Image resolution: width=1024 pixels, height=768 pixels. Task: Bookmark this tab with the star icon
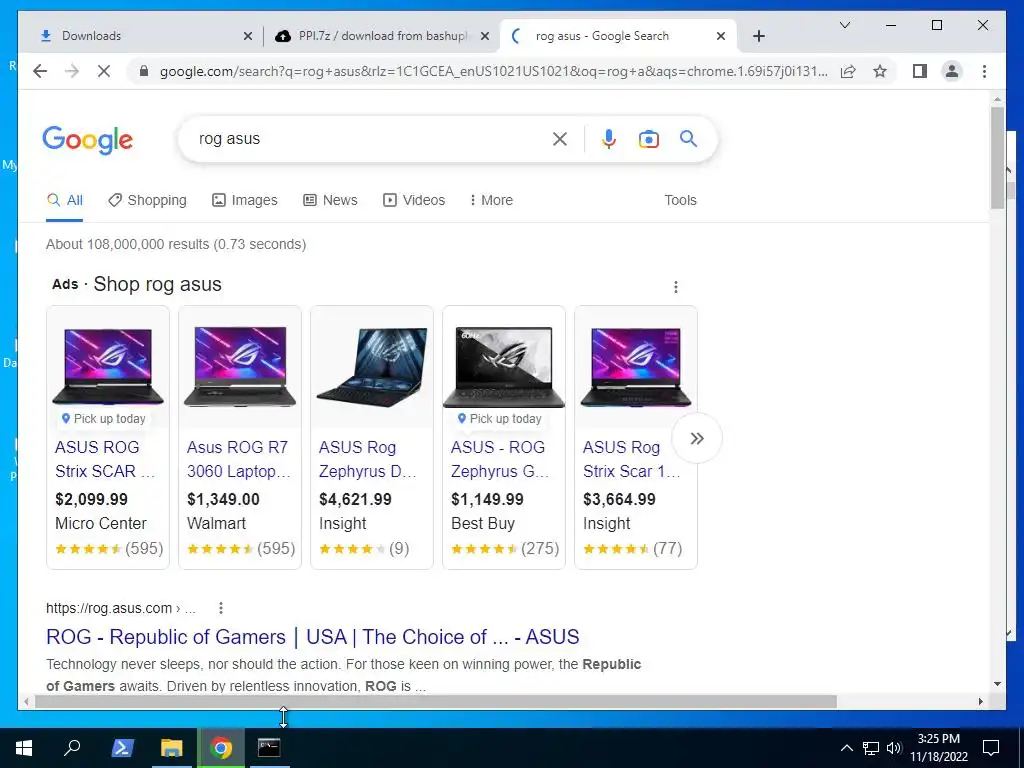tap(880, 71)
